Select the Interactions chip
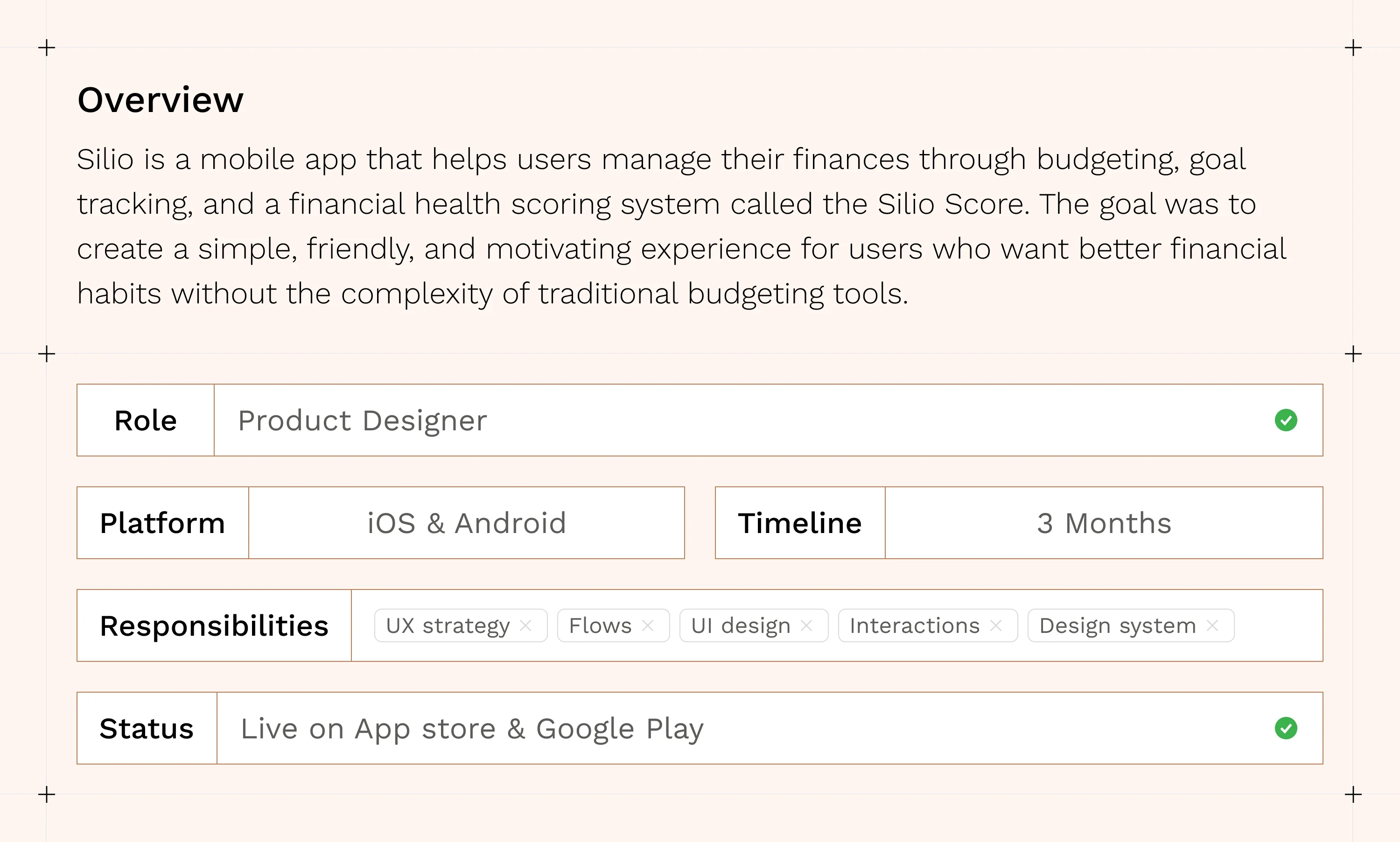The image size is (1400, 842). pyautogui.click(x=914, y=625)
